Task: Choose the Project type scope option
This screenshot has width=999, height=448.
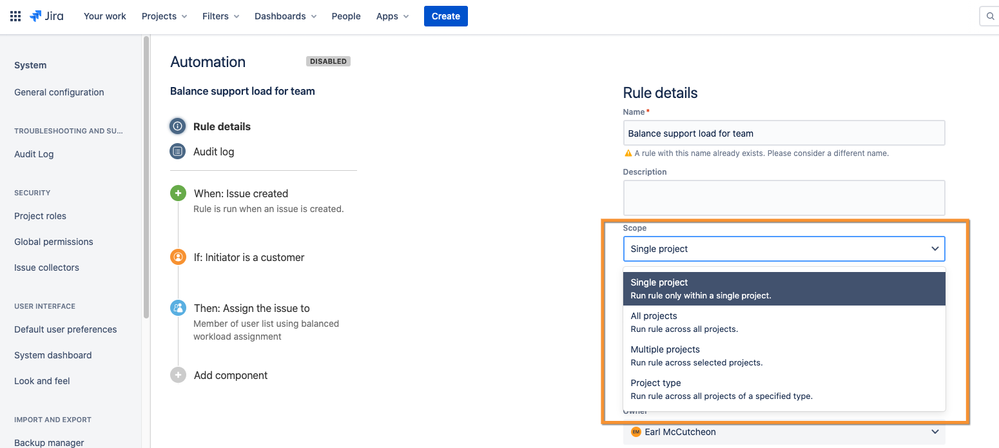Action: (x=784, y=389)
